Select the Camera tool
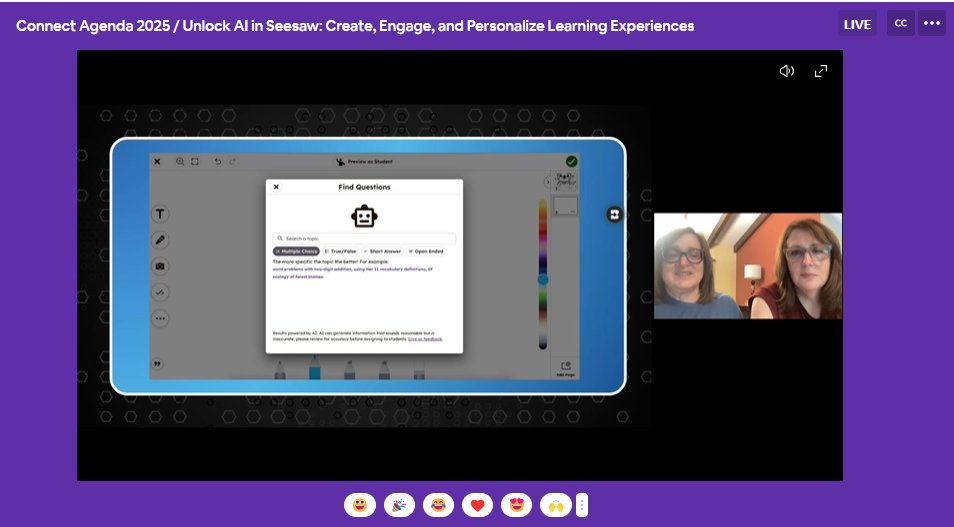954x527 pixels. [160, 266]
